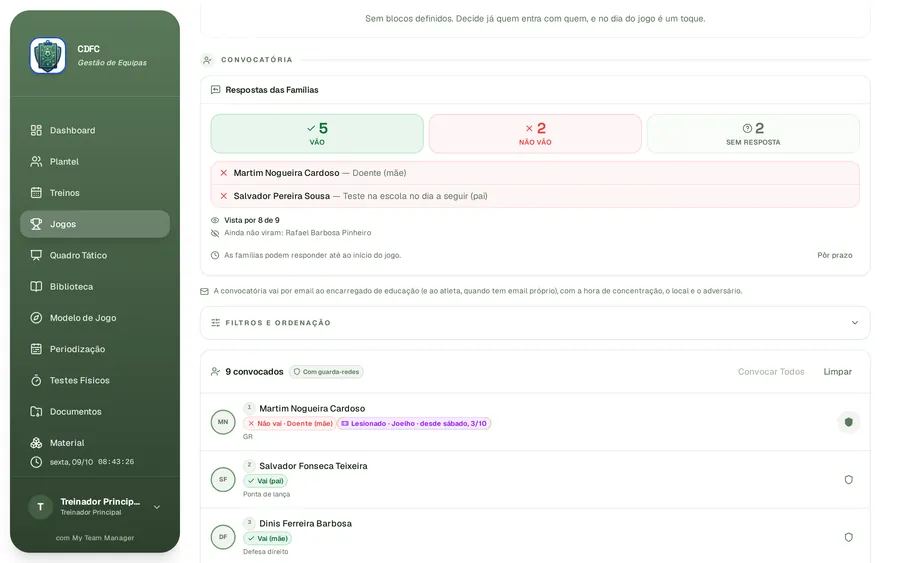
Task: Select the Quadro Tático board icon
Action: point(36,255)
